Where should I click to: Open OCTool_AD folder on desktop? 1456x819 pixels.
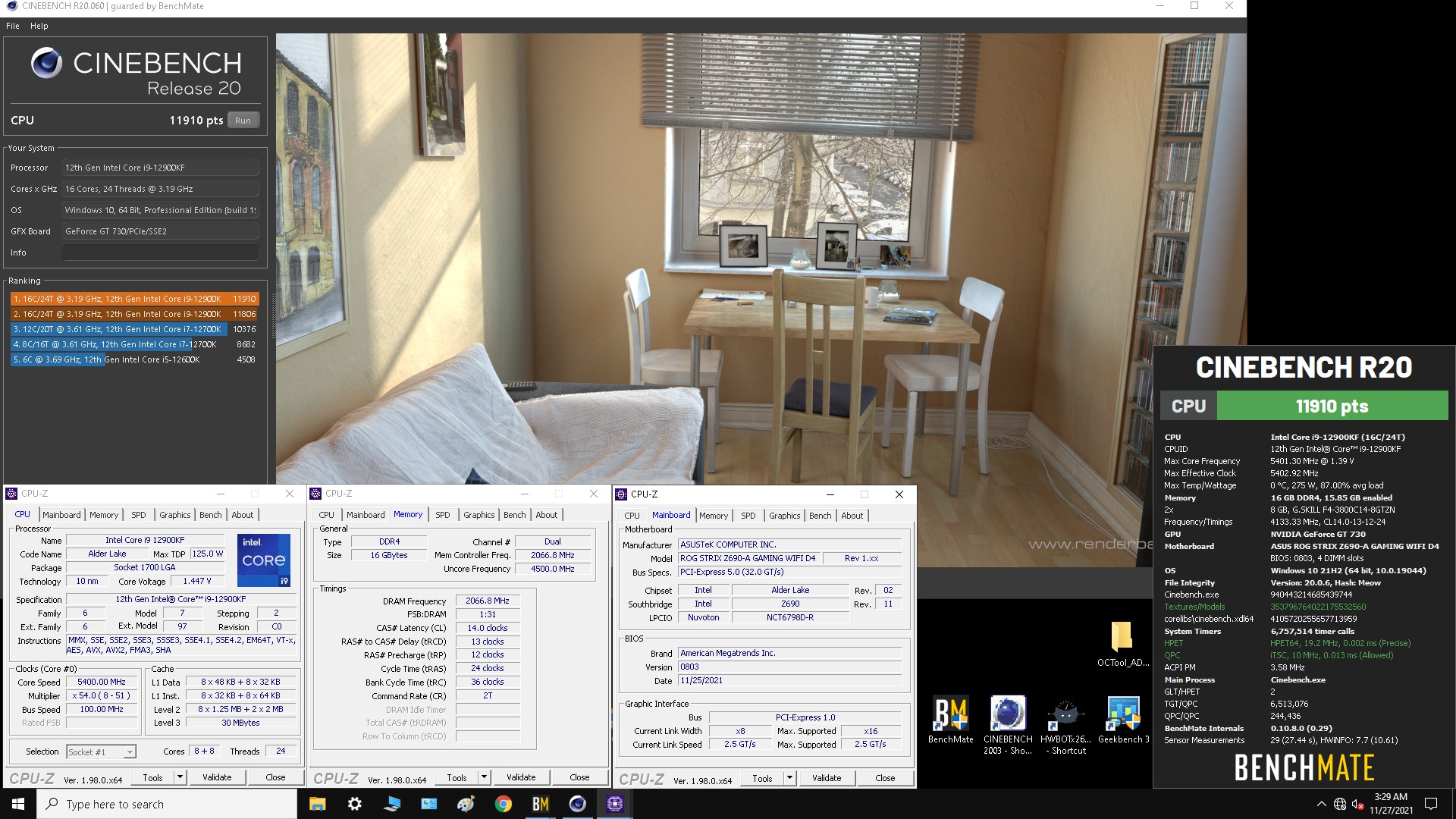1122,644
